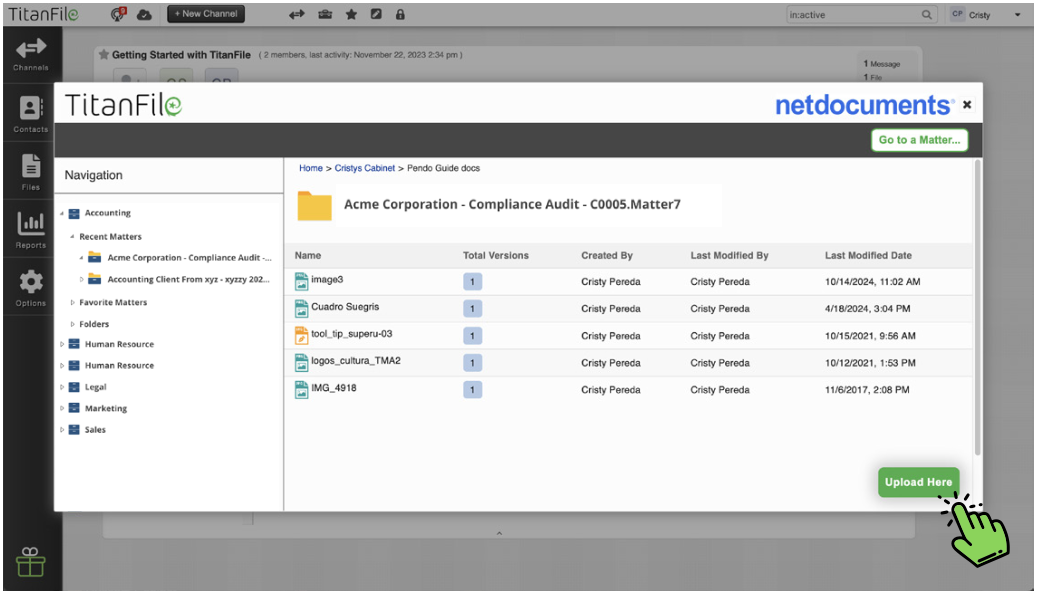Select Accounting Client From xyz matter
This screenshot has height=594, width=1038.
pyautogui.click(x=188, y=279)
